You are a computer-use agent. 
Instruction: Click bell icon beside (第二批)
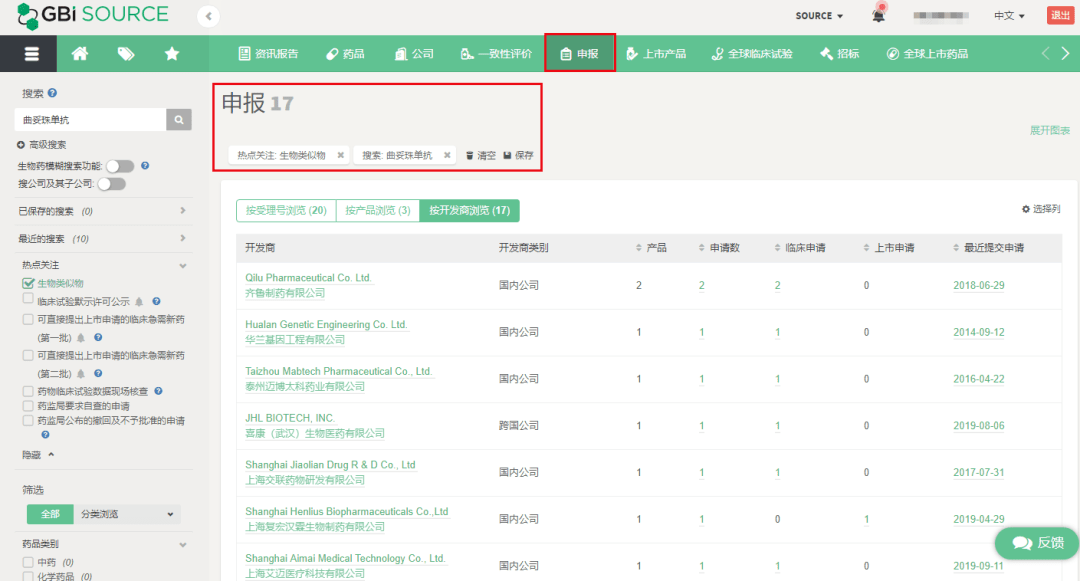81,373
